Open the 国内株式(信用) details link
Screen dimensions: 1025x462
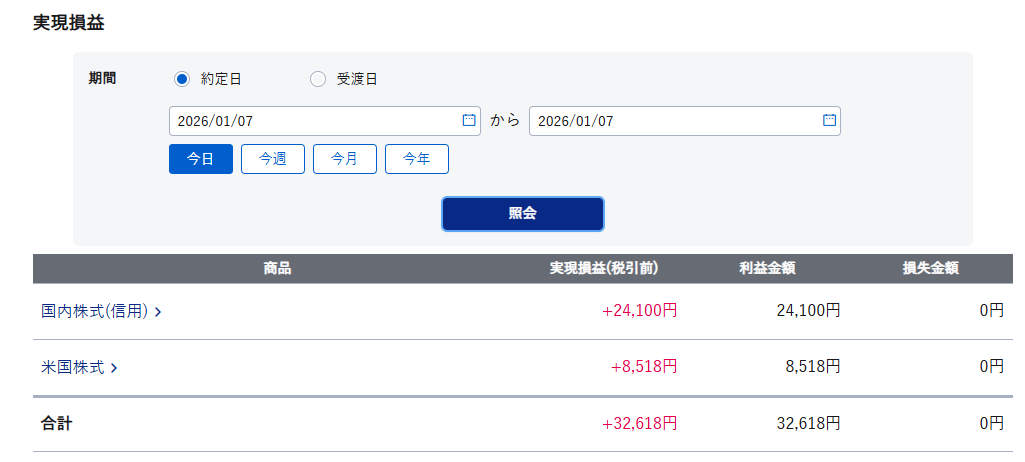[95, 311]
